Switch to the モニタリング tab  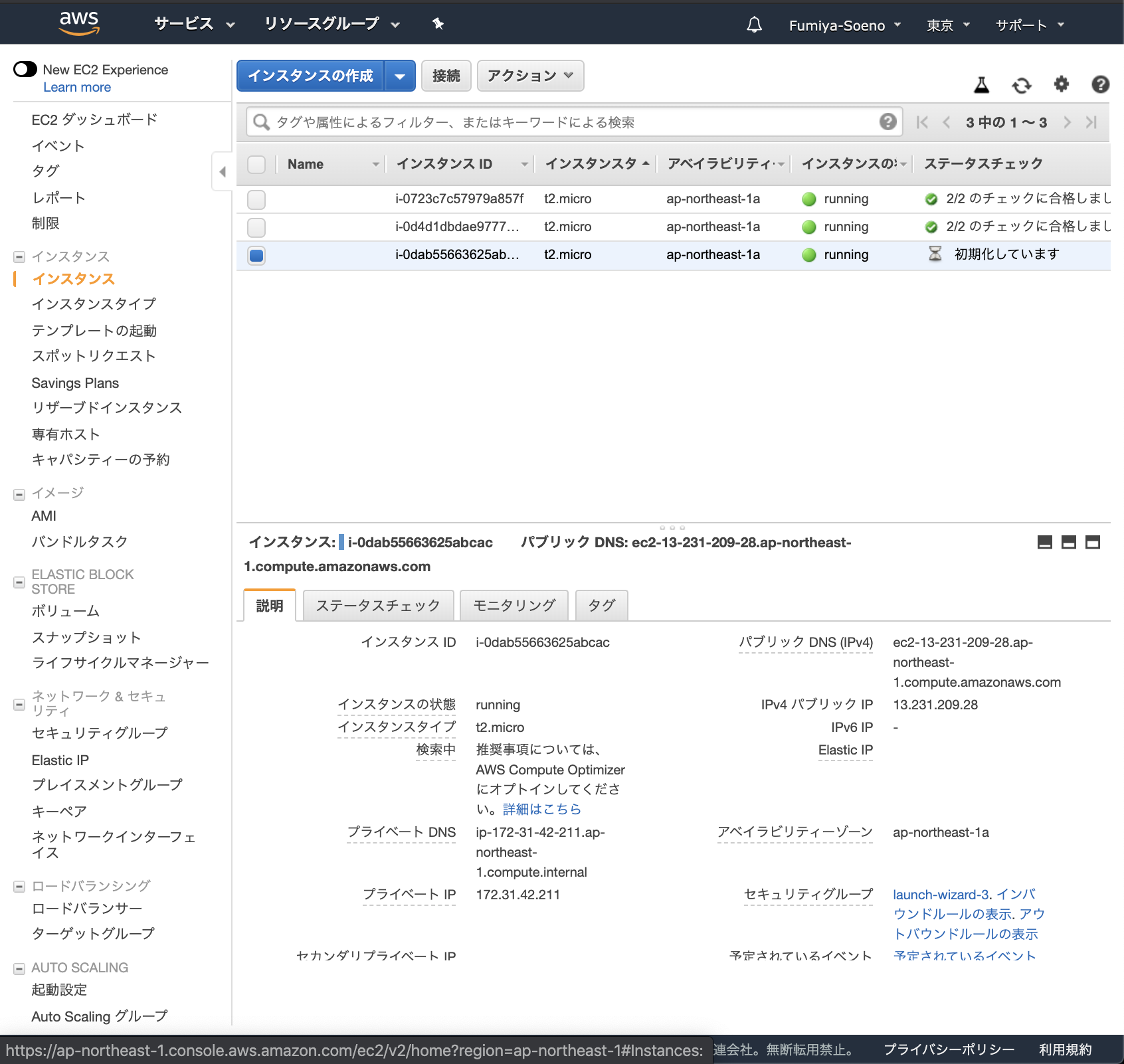[x=514, y=605]
